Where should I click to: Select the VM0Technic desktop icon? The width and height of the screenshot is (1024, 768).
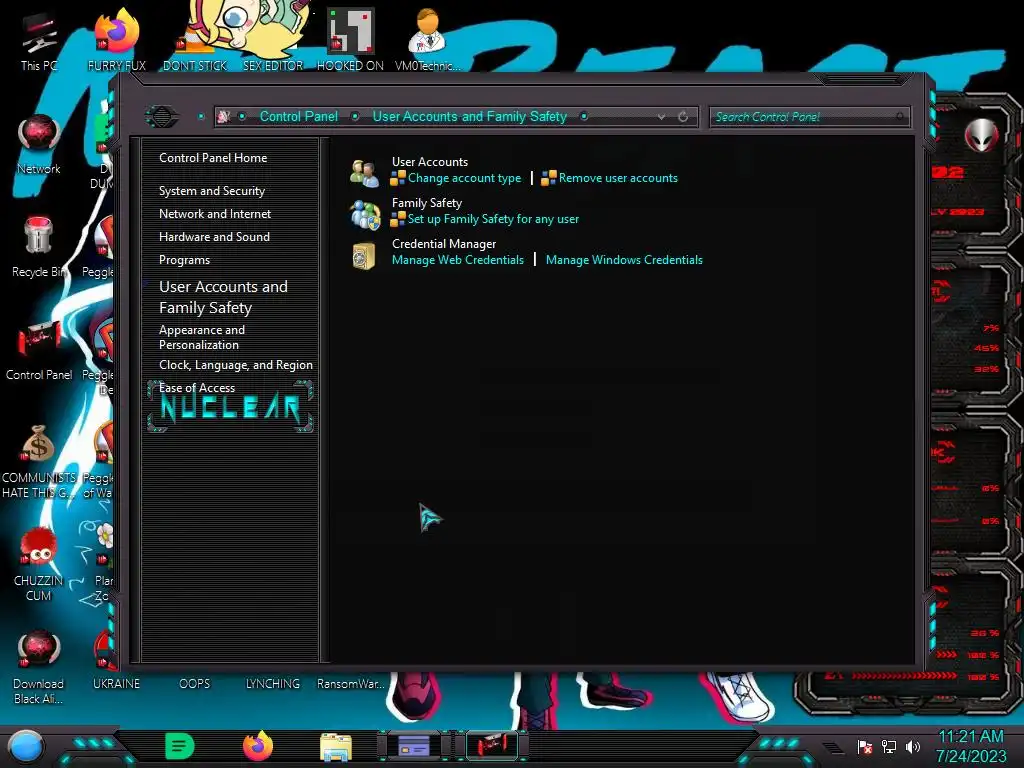pos(427,40)
